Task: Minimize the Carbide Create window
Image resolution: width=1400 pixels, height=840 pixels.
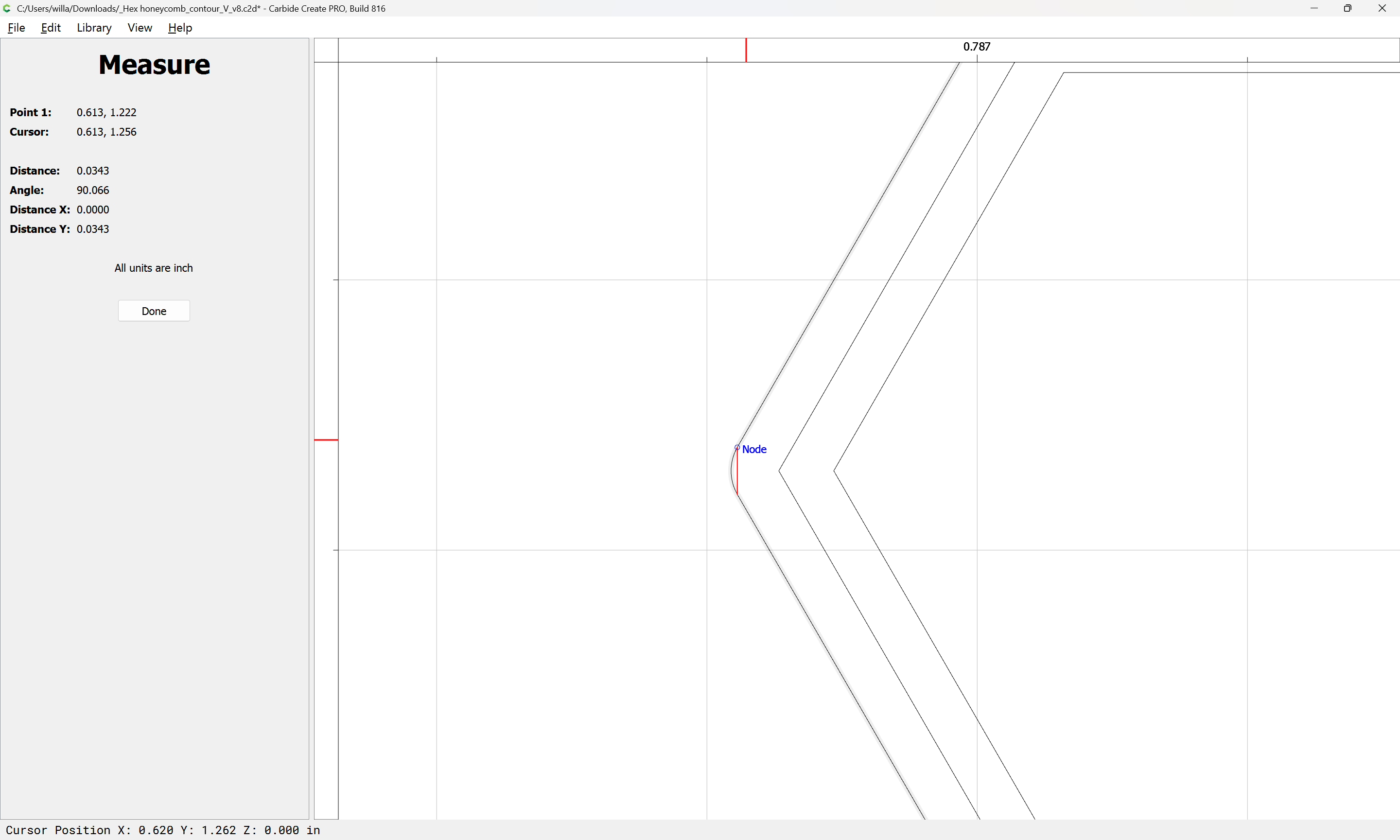Action: coord(1314,8)
